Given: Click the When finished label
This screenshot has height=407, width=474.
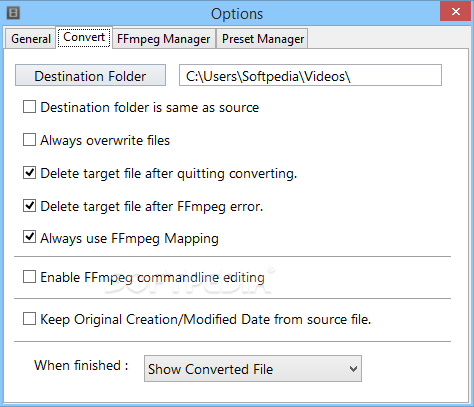Looking at the screenshot, I should (x=81, y=365).
